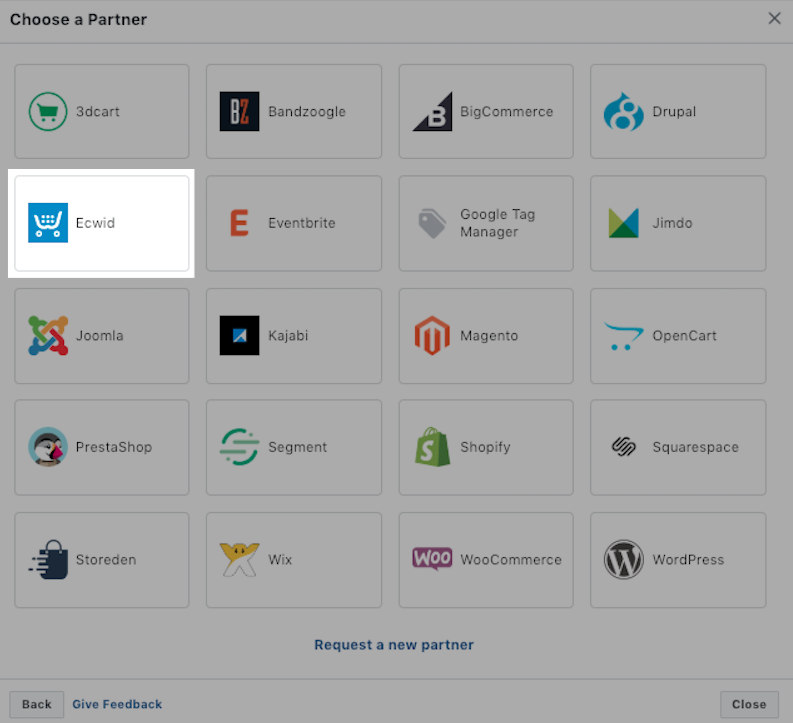Select the Ecwid shopping cart icon
This screenshot has width=793, height=723.
(x=48, y=223)
